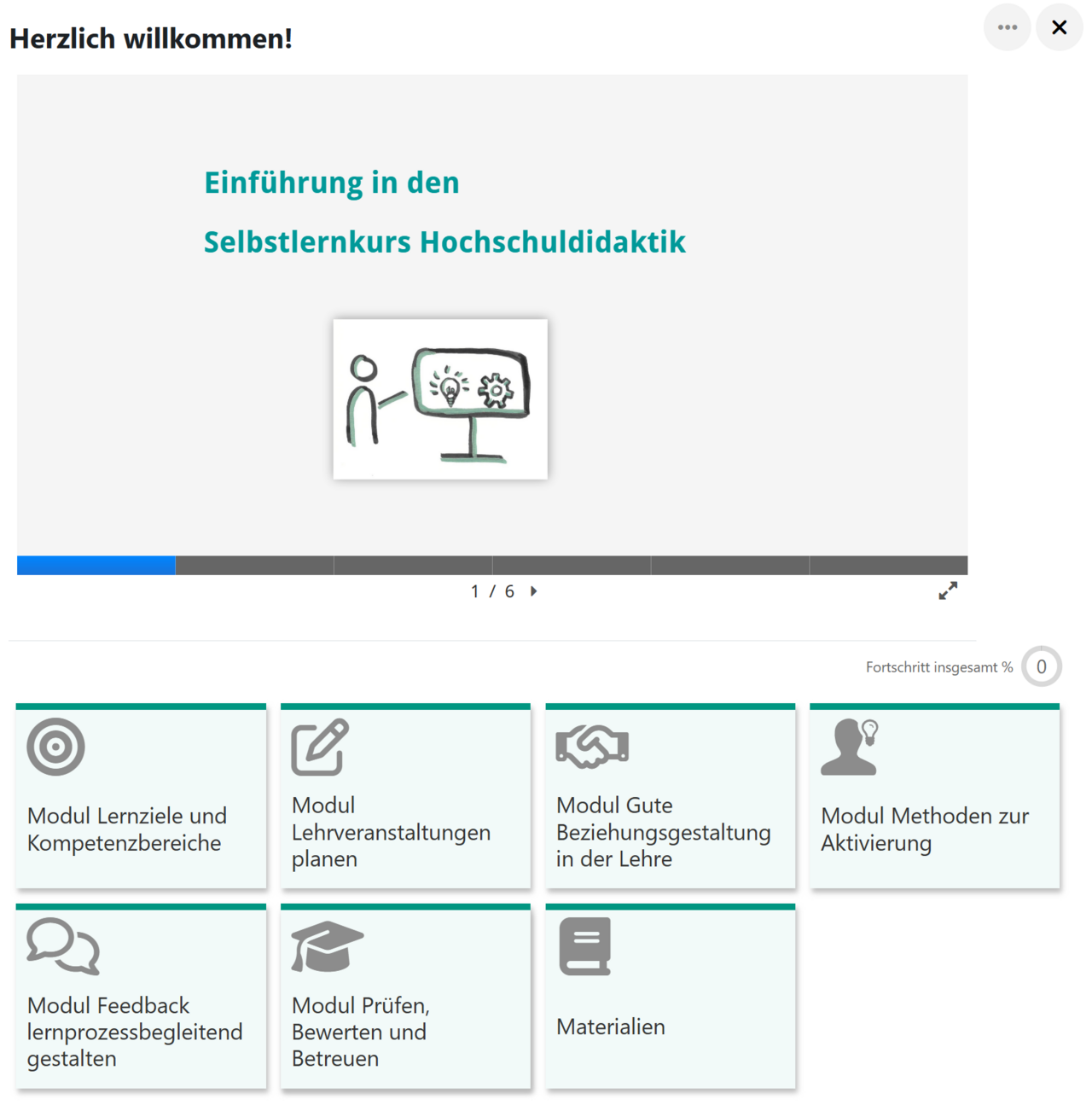Viewport: 1092px width, 1111px height.
Task: Click the pencil edit icon for Lehrveranstaltungen
Action: coord(320,747)
